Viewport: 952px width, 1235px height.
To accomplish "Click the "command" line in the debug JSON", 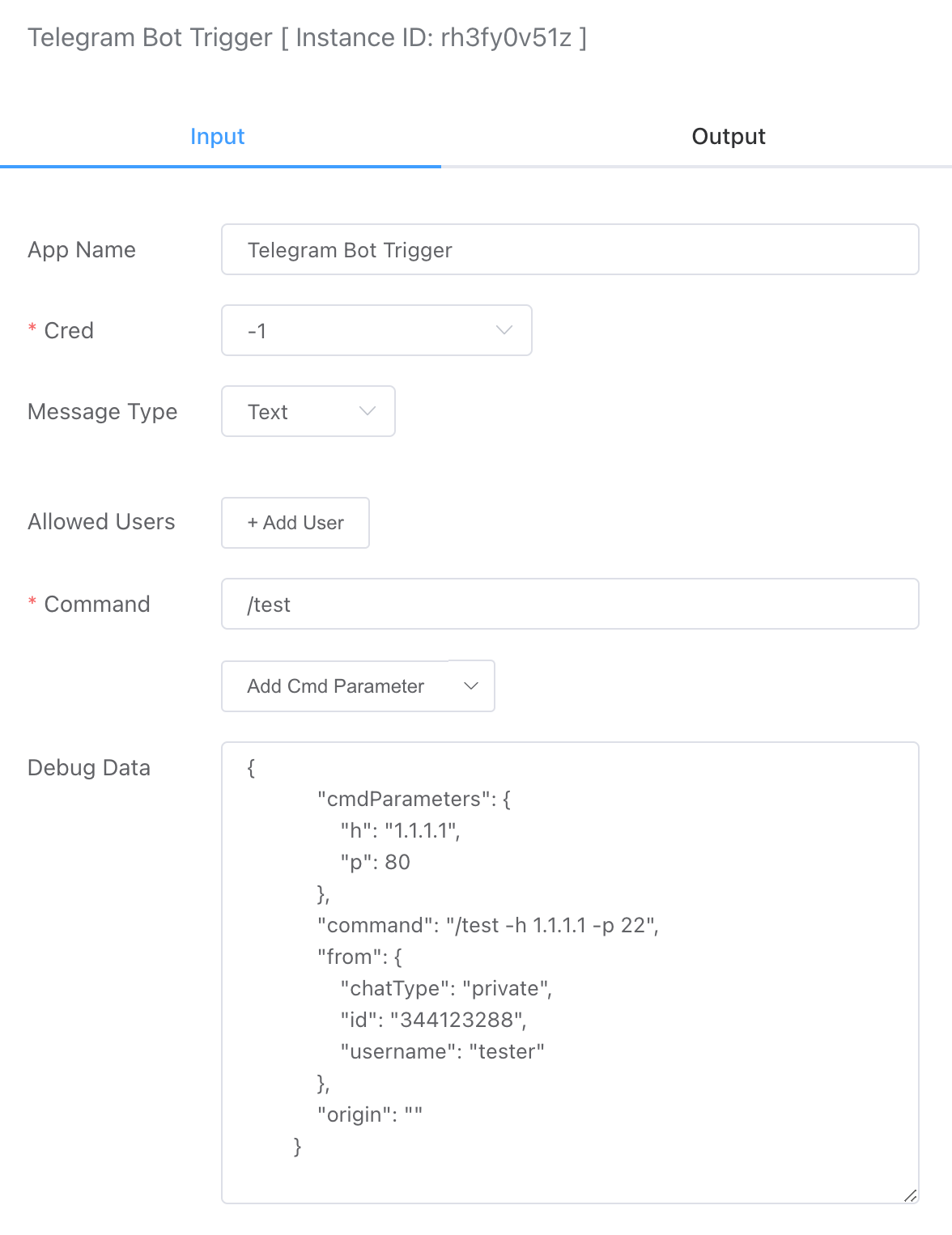I will click(x=487, y=925).
